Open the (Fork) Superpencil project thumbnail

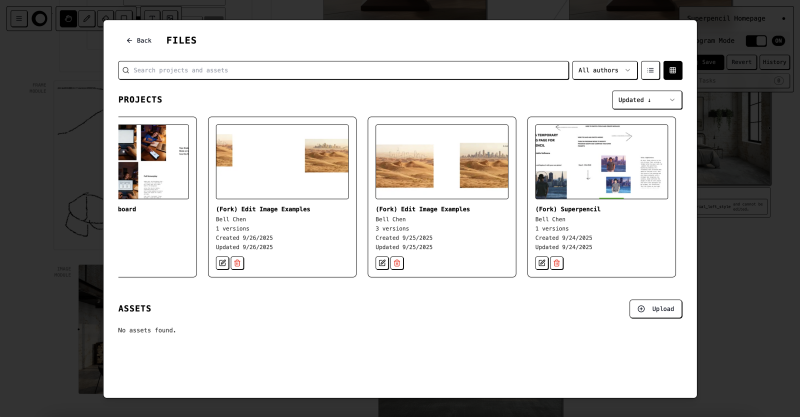[601, 161]
